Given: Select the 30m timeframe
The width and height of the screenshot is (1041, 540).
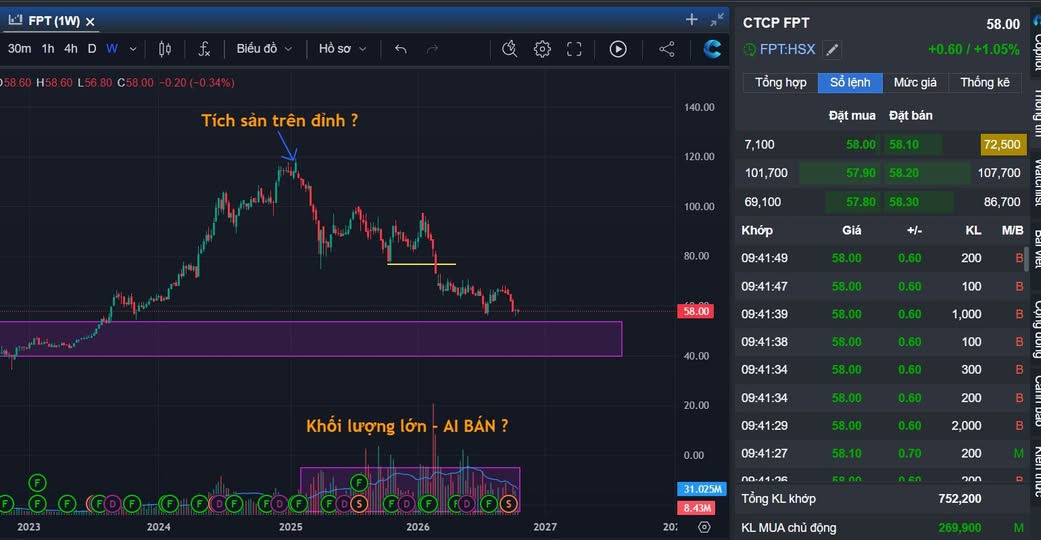Looking at the screenshot, I should (x=19, y=49).
